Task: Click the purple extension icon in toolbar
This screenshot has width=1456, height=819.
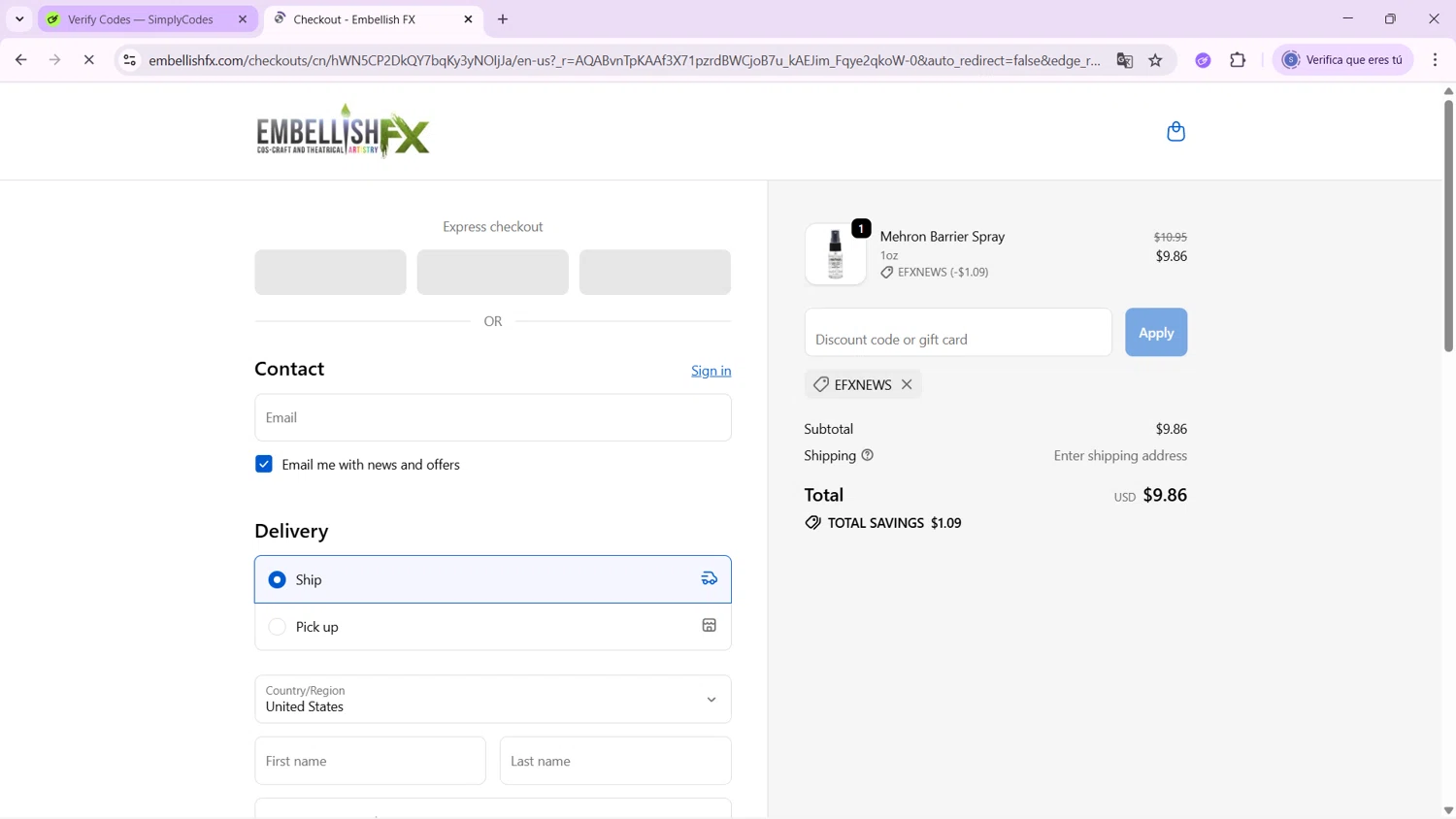Action: (1203, 60)
